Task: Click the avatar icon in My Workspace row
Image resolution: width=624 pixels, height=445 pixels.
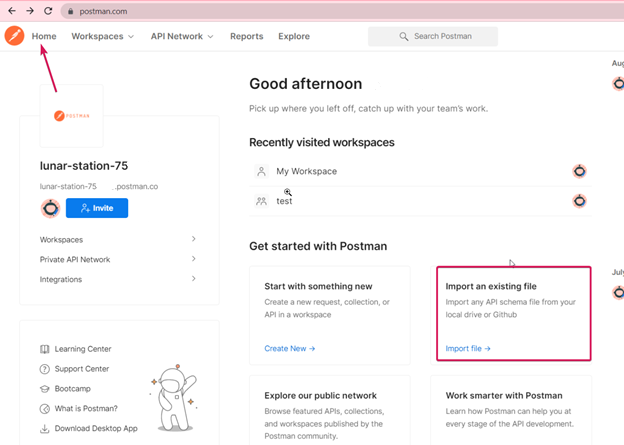Action: tap(579, 171)
